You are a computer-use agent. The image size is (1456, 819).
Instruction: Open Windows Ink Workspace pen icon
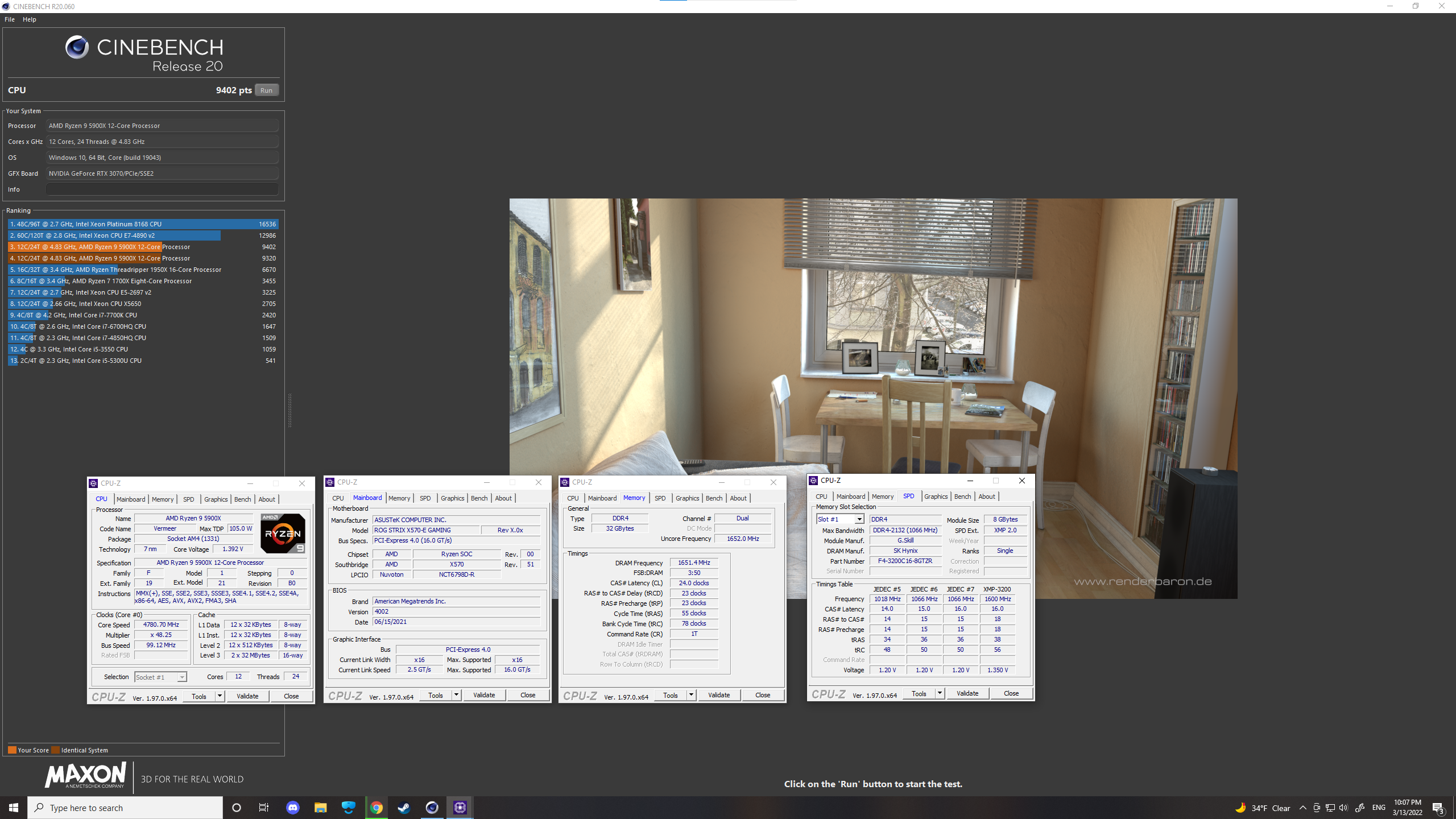click(1360, 808)
